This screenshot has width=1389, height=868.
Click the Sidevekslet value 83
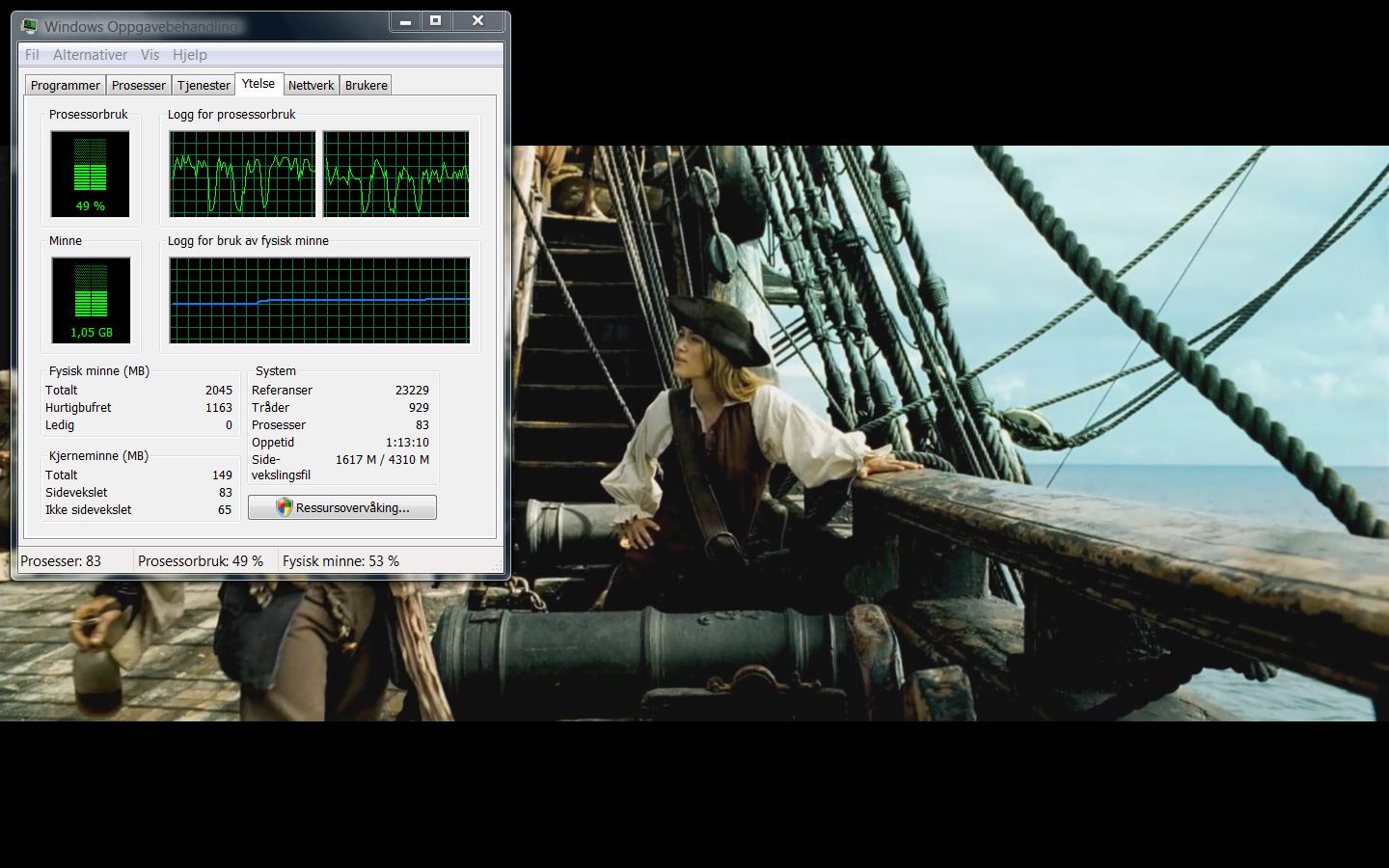[x=226, y=493]
